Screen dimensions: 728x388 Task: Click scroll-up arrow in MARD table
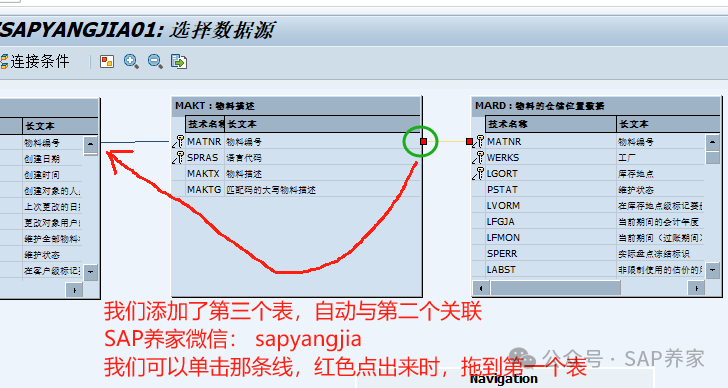[x=712, y=142]
